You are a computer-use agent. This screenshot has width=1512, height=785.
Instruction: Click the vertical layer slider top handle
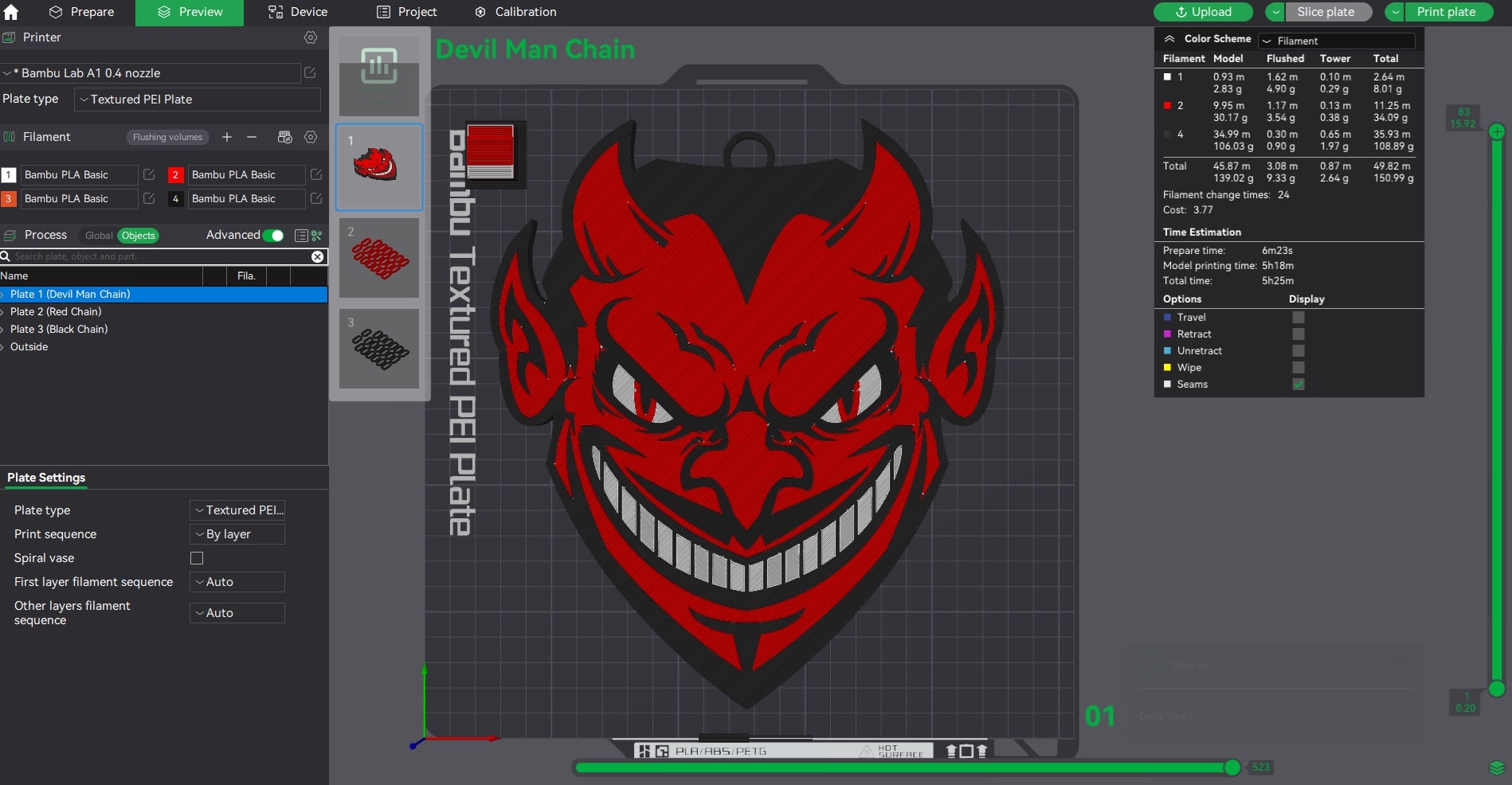(1497, 131)
